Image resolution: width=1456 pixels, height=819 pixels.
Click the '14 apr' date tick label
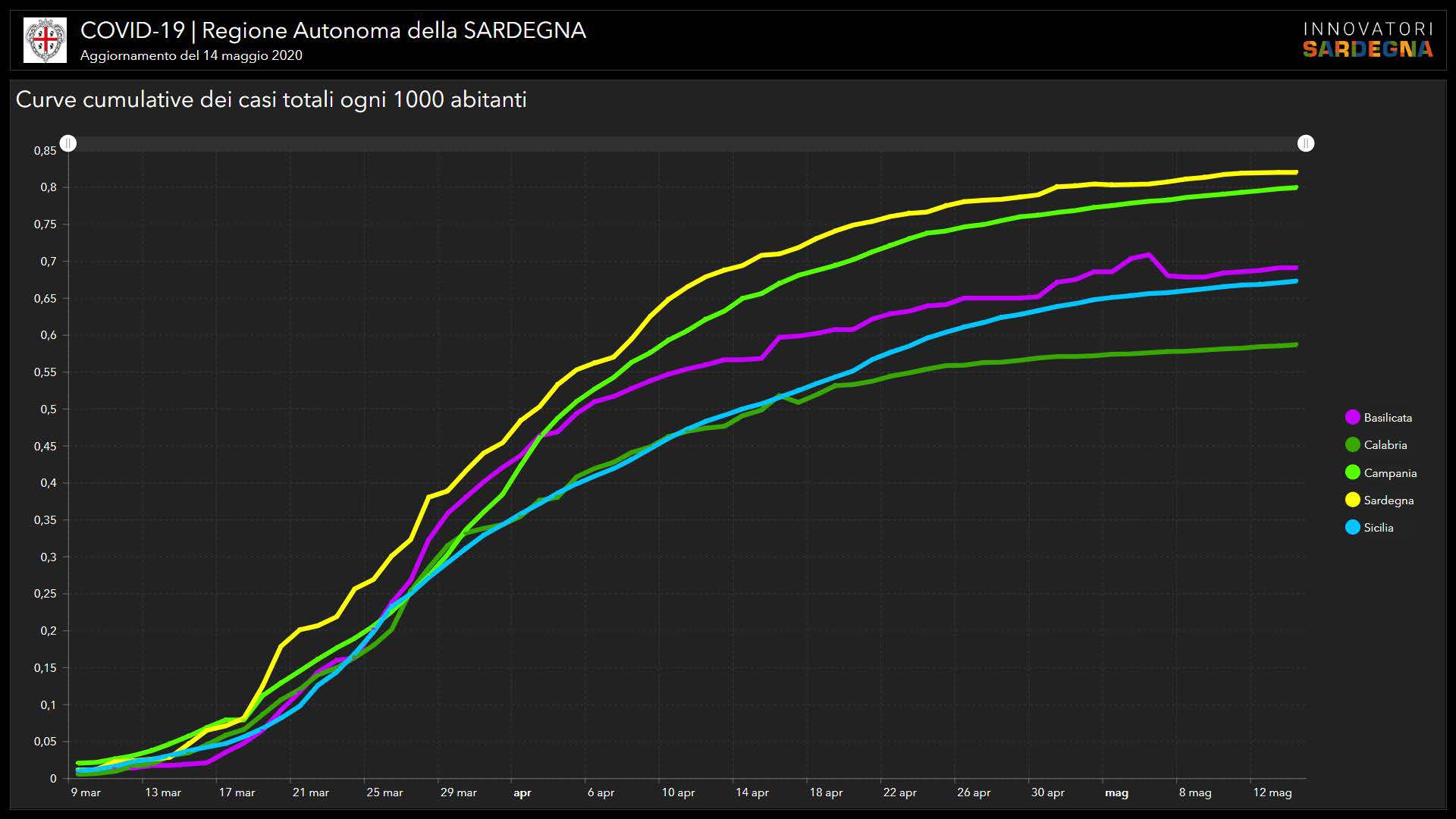[x=752, y=792]
